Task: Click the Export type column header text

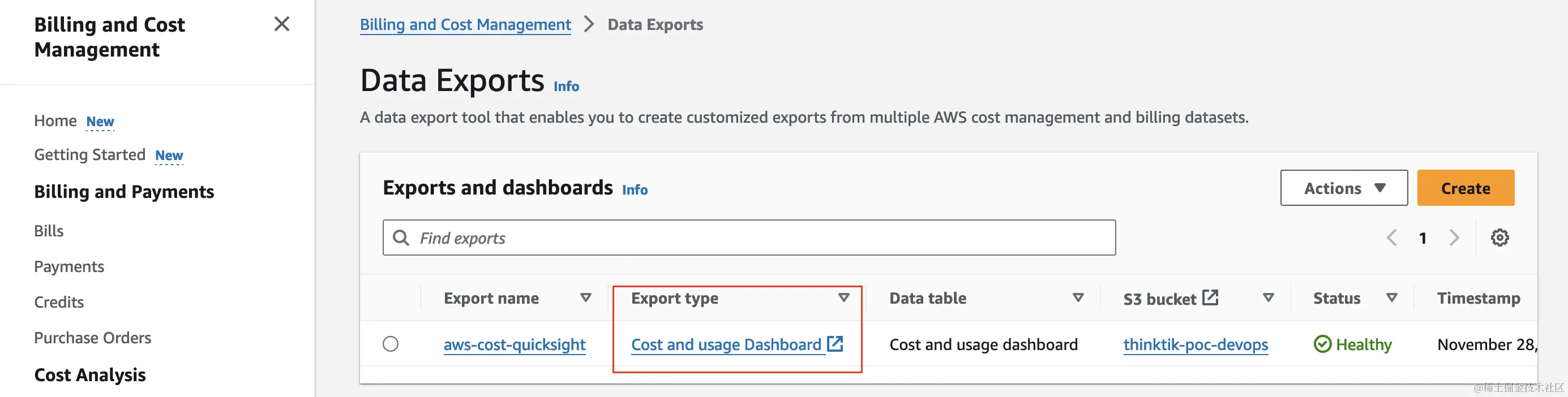Action: click(x=674, y=298)
